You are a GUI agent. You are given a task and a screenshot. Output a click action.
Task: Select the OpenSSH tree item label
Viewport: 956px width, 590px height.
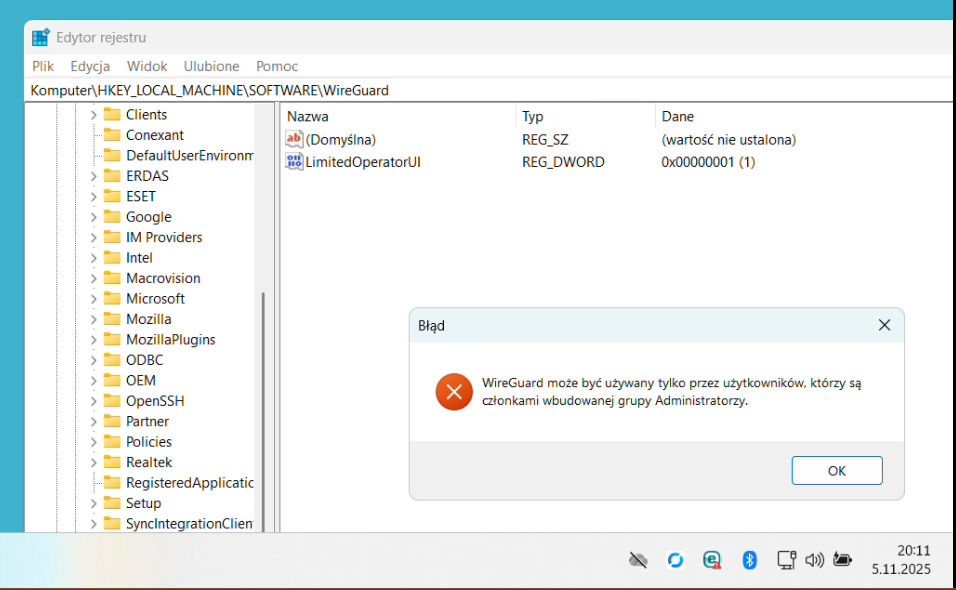click(155, 401)
